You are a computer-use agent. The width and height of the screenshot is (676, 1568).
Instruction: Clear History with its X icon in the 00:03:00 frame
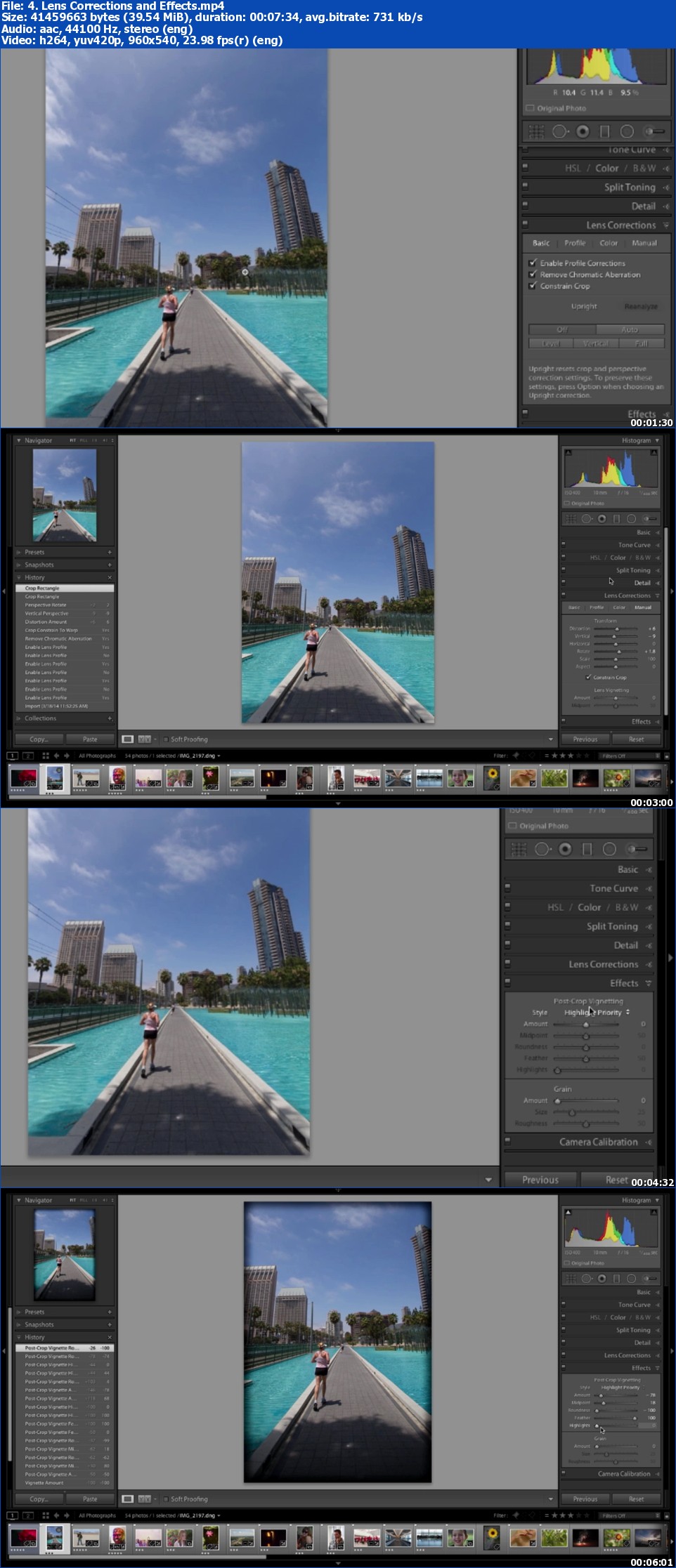110,577
